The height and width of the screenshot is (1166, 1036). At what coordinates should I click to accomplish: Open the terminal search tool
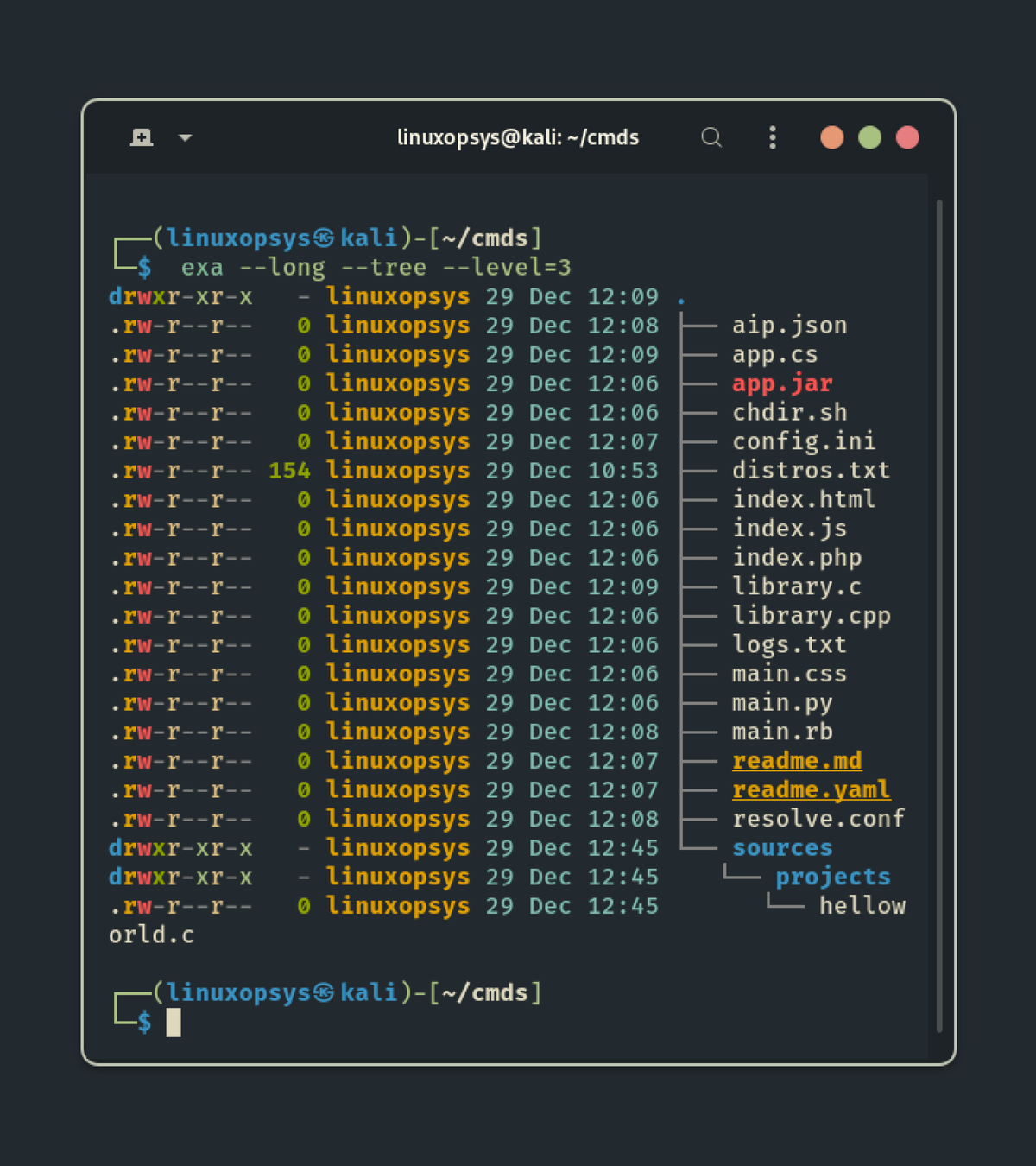[x=711, y=137]
